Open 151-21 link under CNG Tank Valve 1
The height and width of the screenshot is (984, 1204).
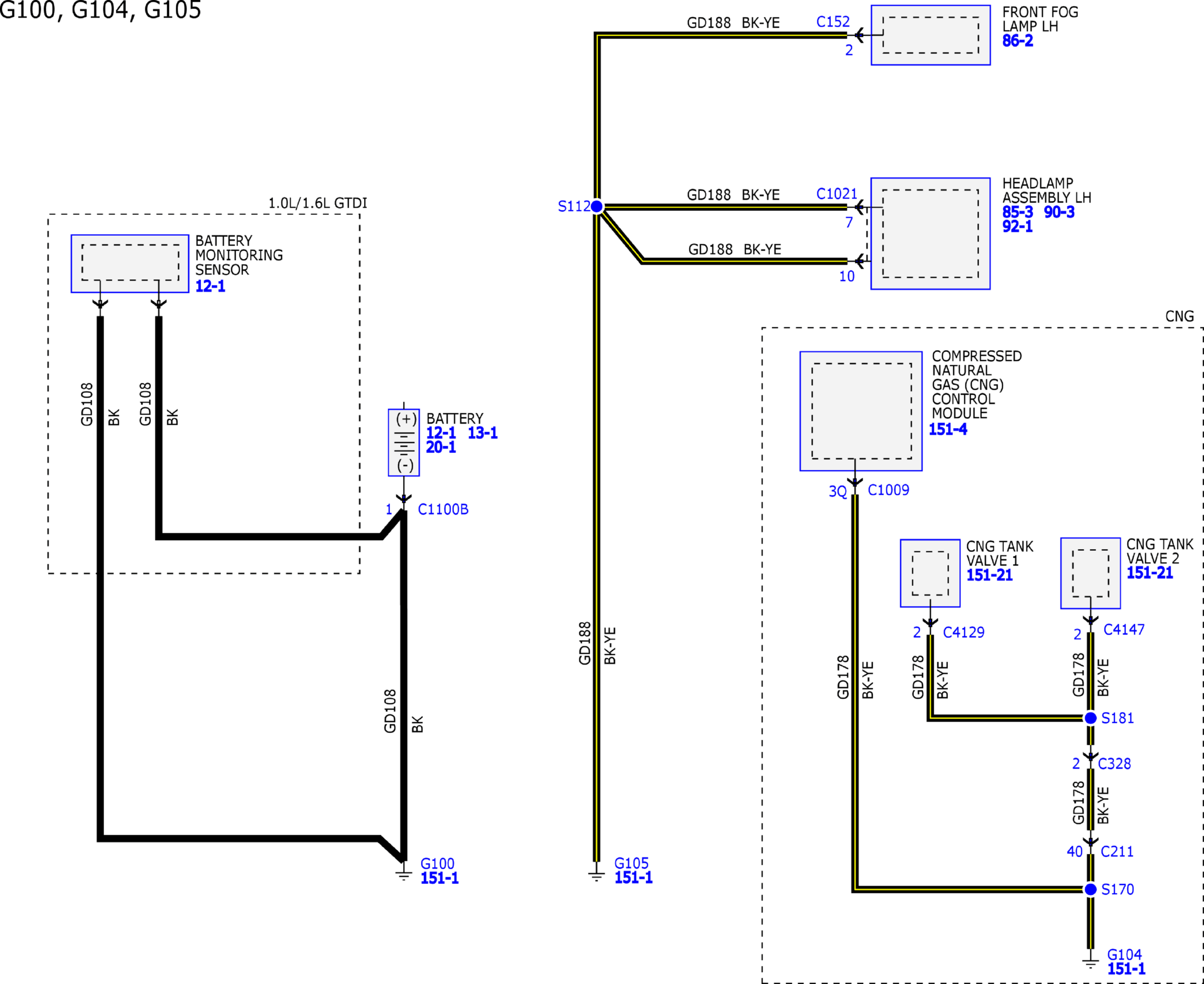(989, 575)
